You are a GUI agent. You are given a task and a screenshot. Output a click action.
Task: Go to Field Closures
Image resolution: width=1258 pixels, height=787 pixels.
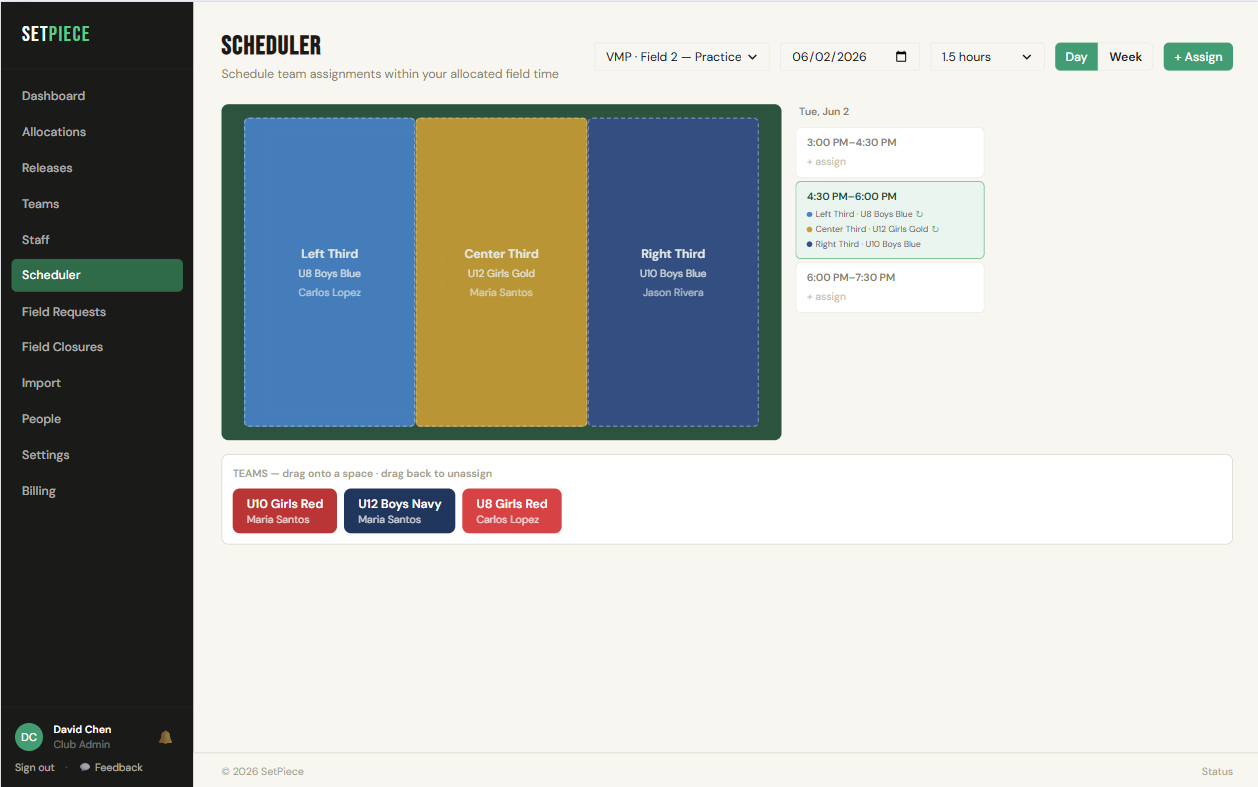click(97, 347)
